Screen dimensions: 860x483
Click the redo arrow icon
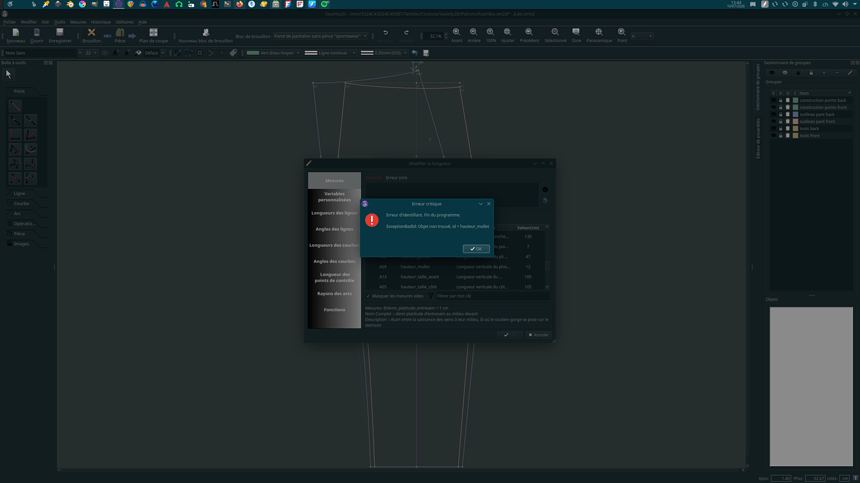point(406,33)
